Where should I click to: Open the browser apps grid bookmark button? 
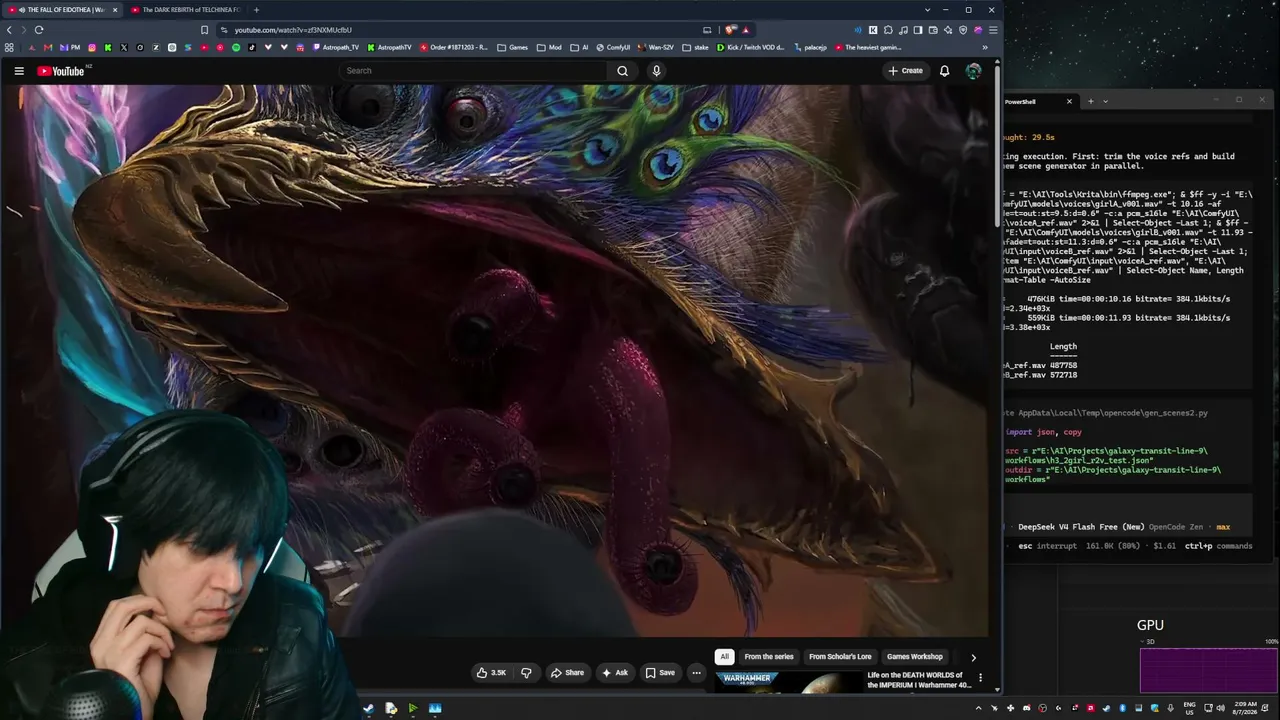coord(9,47)
